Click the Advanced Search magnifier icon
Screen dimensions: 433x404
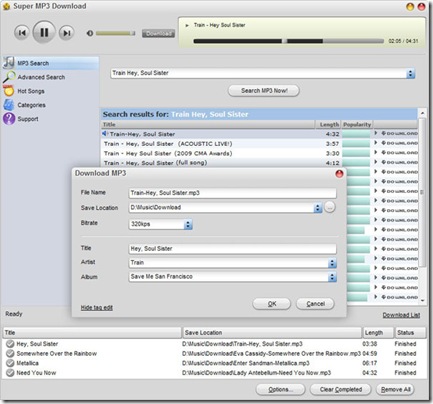coord(9,77)
